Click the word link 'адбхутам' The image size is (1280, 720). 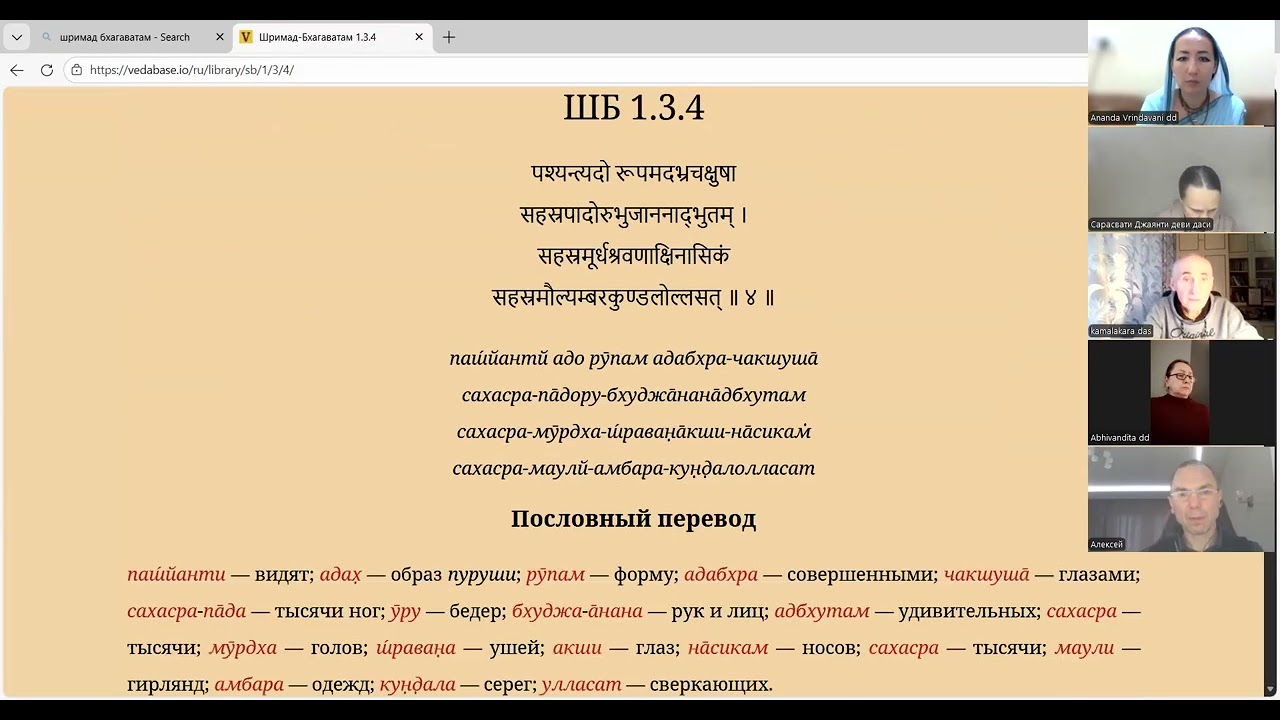pyautogui.click(x=822, y=611)
